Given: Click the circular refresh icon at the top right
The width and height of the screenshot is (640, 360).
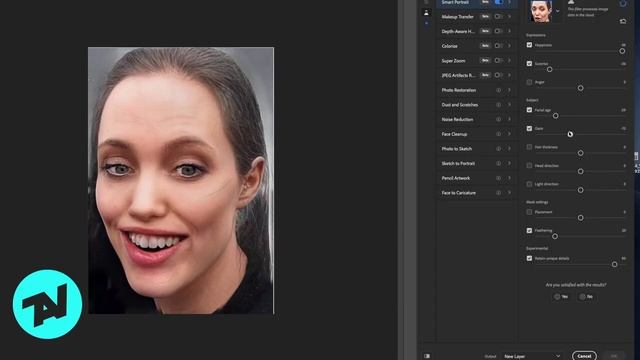Looking at the screenshot, I should 623,3.
